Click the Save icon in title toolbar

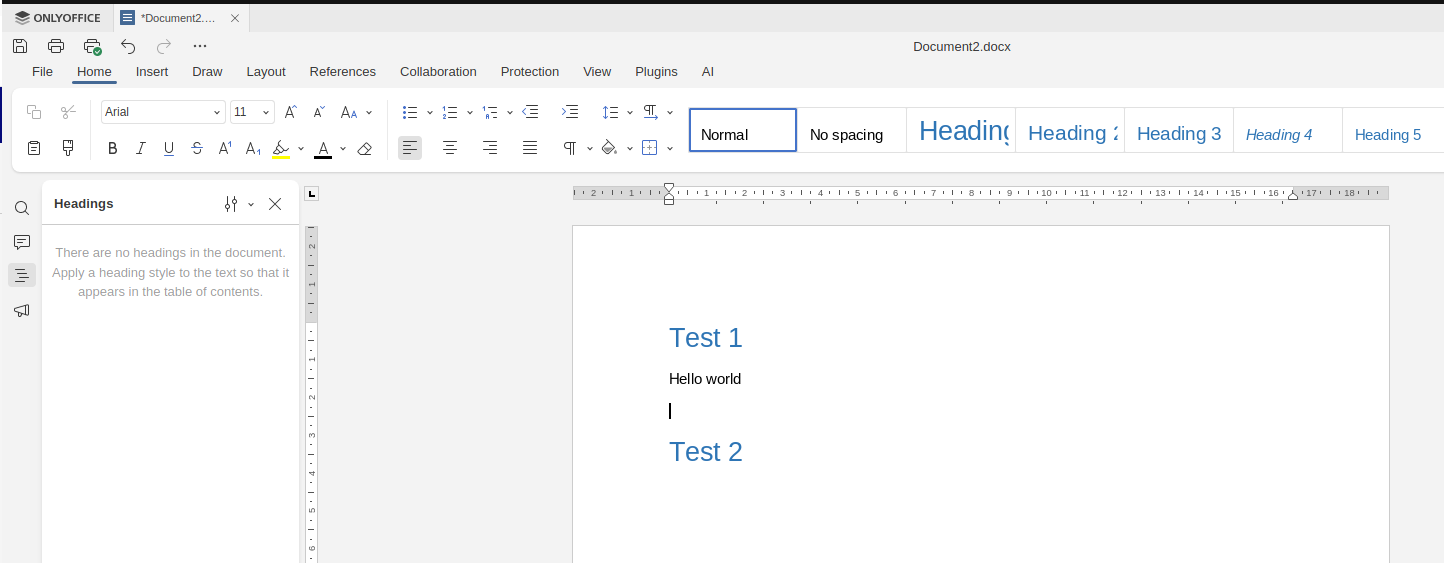click(x=20, y=46)
